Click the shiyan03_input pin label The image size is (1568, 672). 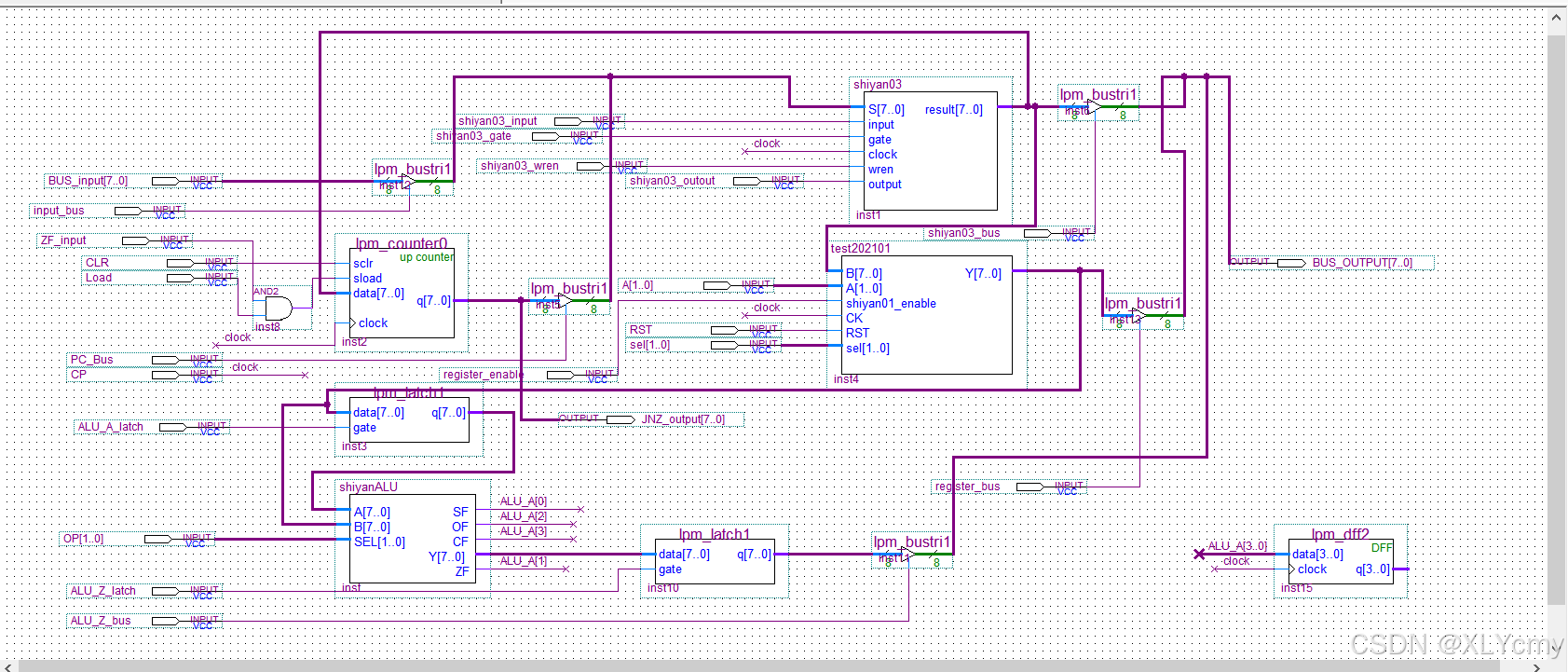click(x=498, y=121)
